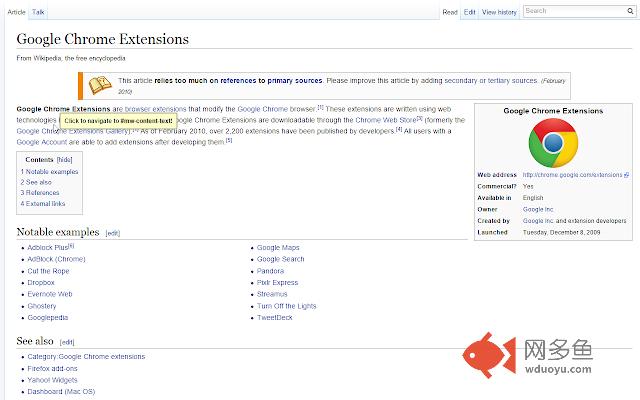Switch to the Talk tab
The image size is (640, 400).
pos(38,12)
